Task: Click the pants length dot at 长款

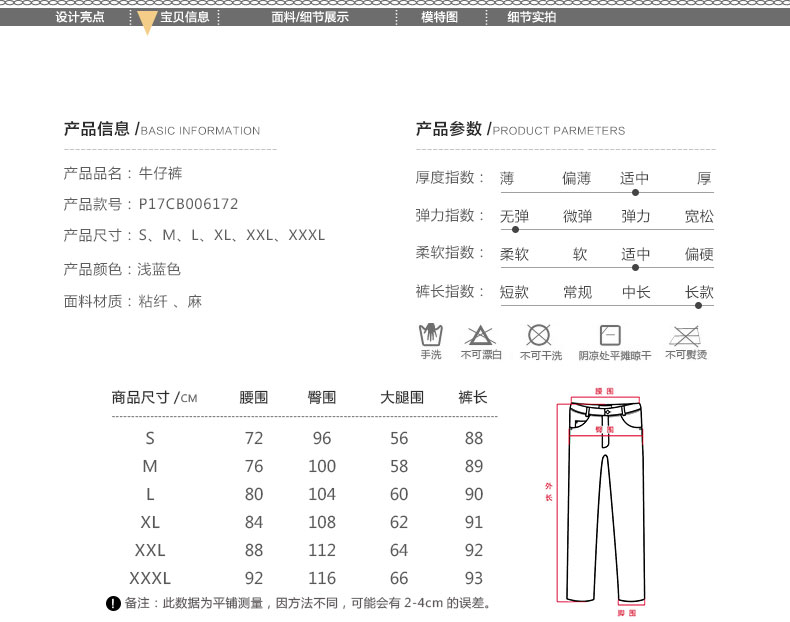Action: [698, 305]
